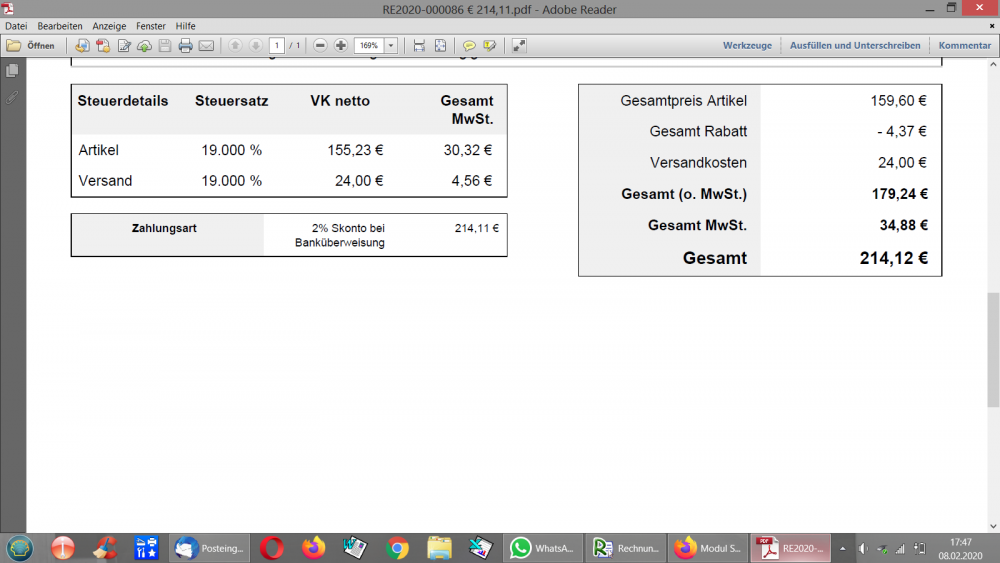Click the upload to cloud icon
1000x563 pixels.
click(x=144, y=45)
